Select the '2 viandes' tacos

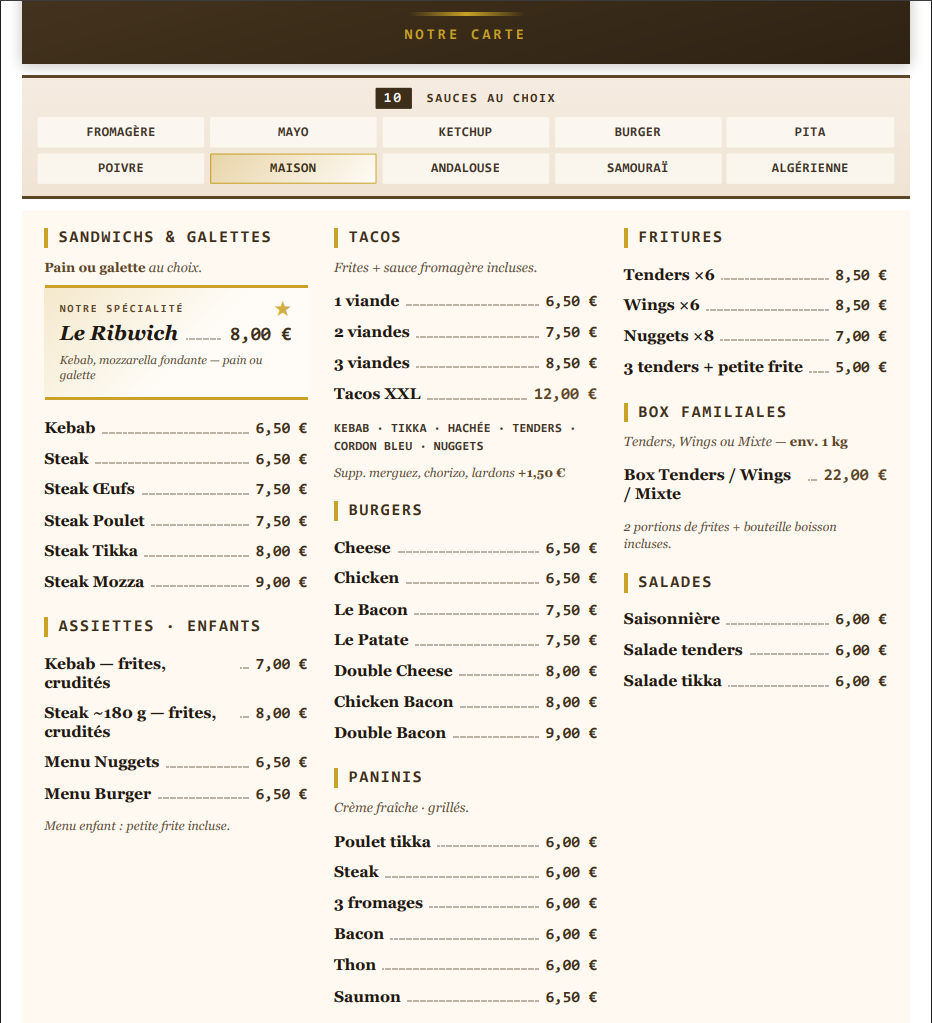(466, 332)
